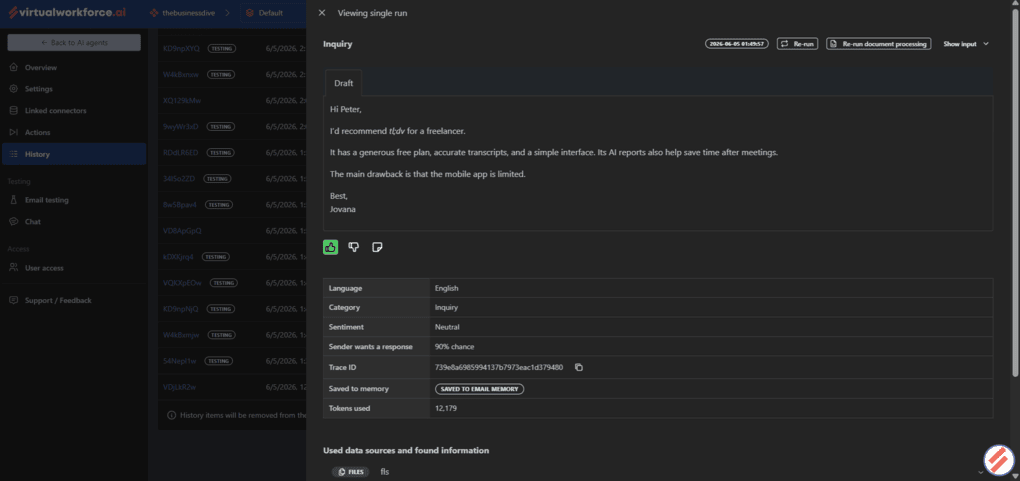Click the Tokens used value 12,179

tap(447, 408)
